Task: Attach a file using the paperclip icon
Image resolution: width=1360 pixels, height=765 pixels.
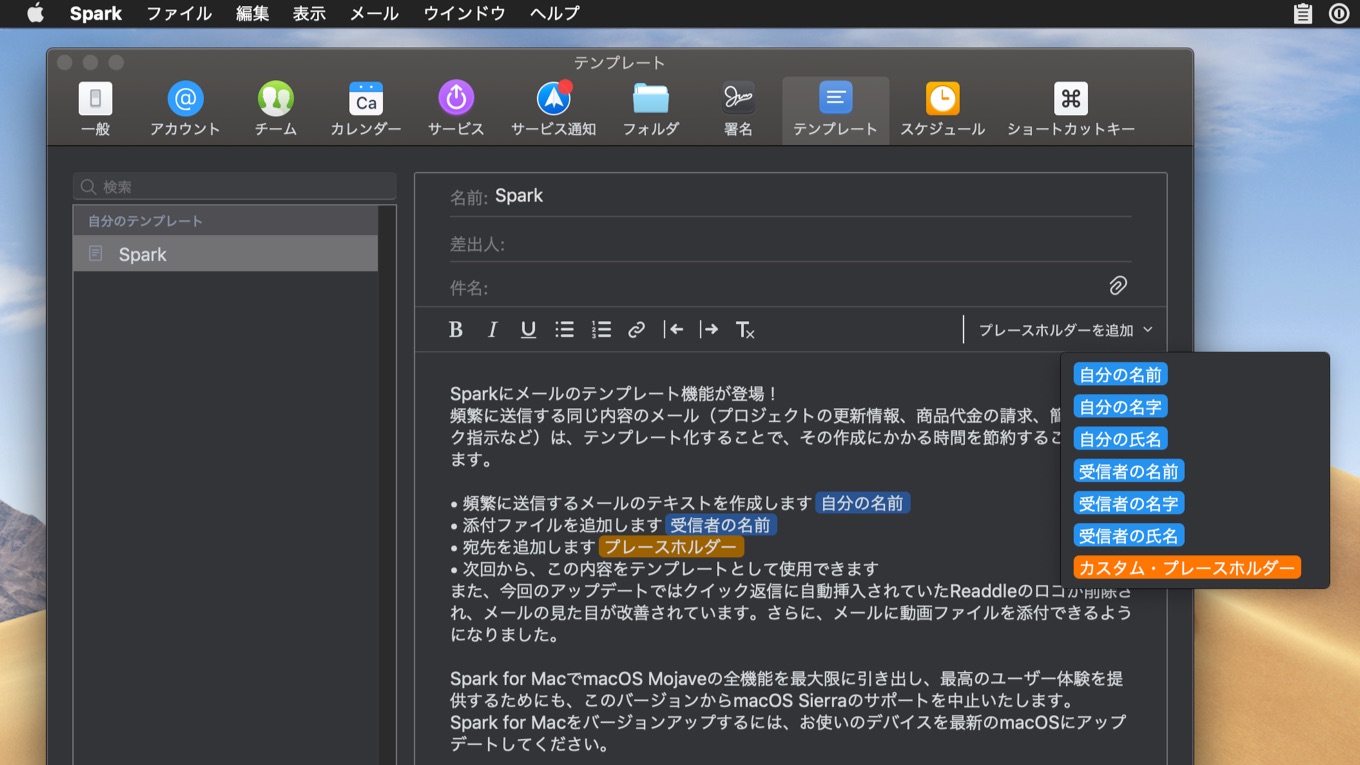Action: [x=1118, y=286]
